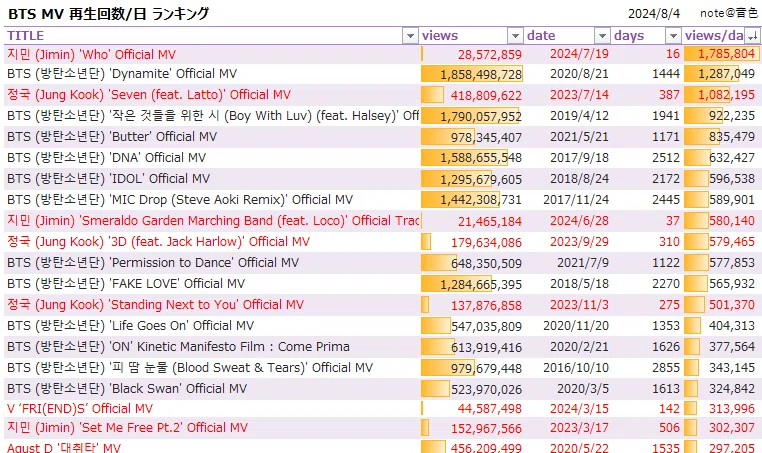Select the BTS 'IDOL' Official MV title
This screenshot has height=453, width=762.
click(x=108, y=178)
